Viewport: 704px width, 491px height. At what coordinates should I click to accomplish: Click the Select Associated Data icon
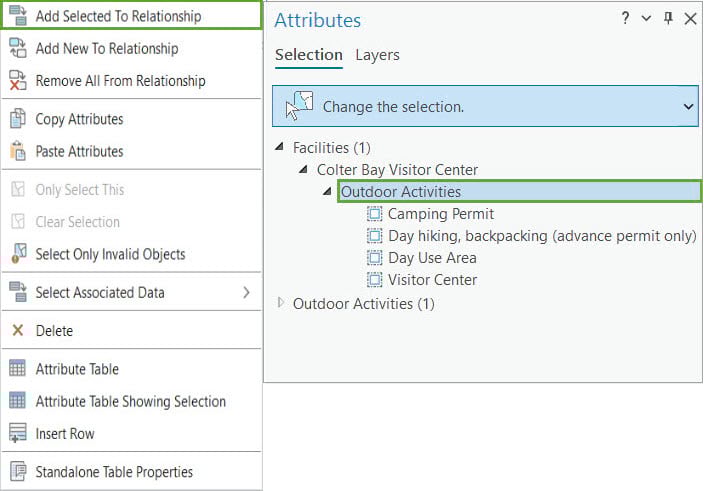18,292
